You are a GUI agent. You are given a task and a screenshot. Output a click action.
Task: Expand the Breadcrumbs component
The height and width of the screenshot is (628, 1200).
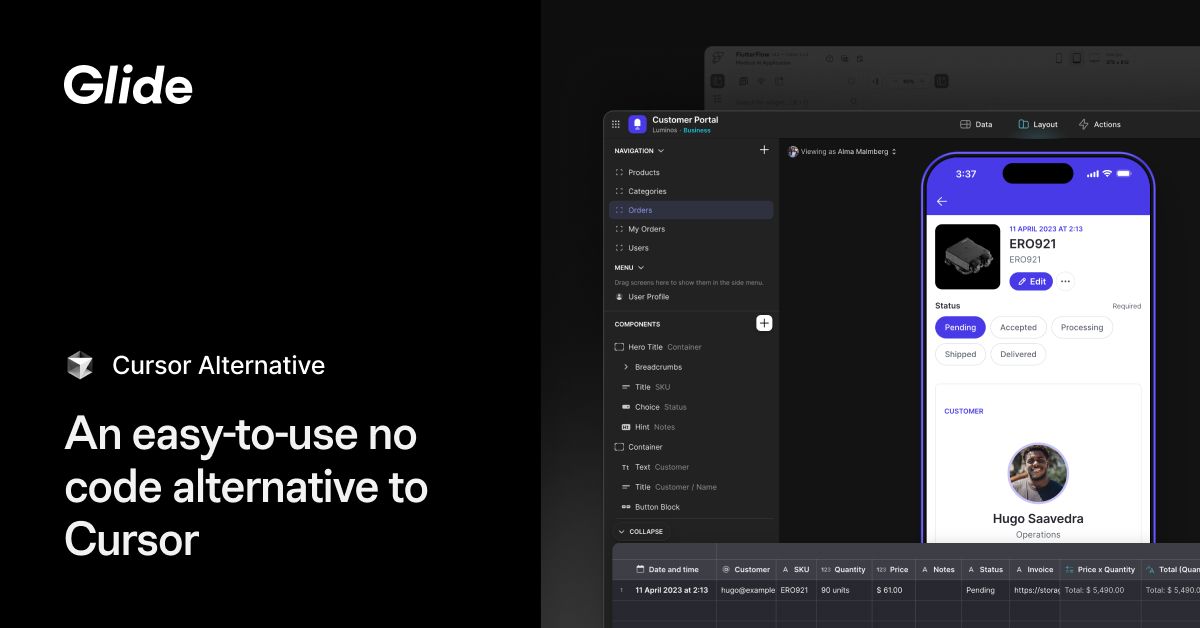click(x=626, y=367)
